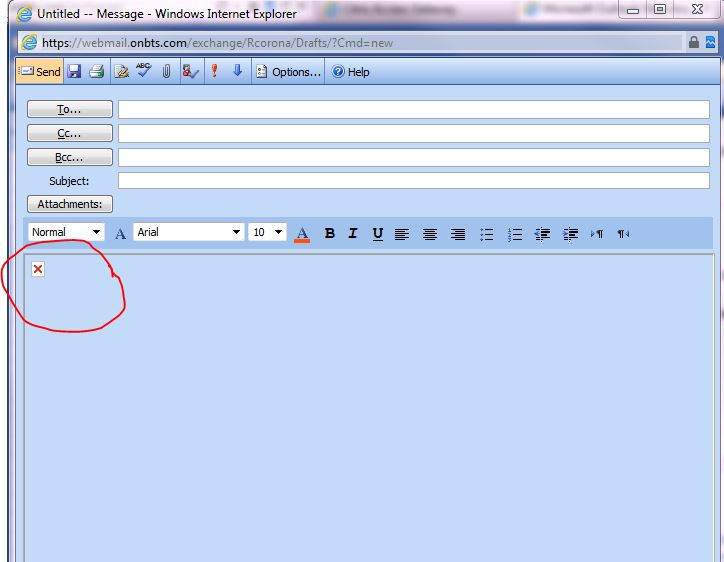Run the ABC spell check

click(144, 70)
